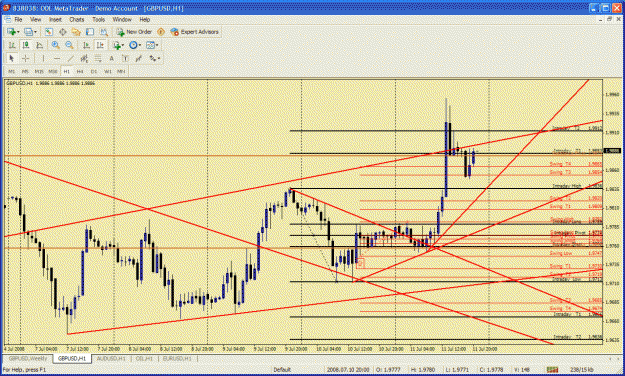This screenshot has width=625, height=376.
Task: Switch to the AUDUSD,H1 chart tab
Action: coord(111,358)
